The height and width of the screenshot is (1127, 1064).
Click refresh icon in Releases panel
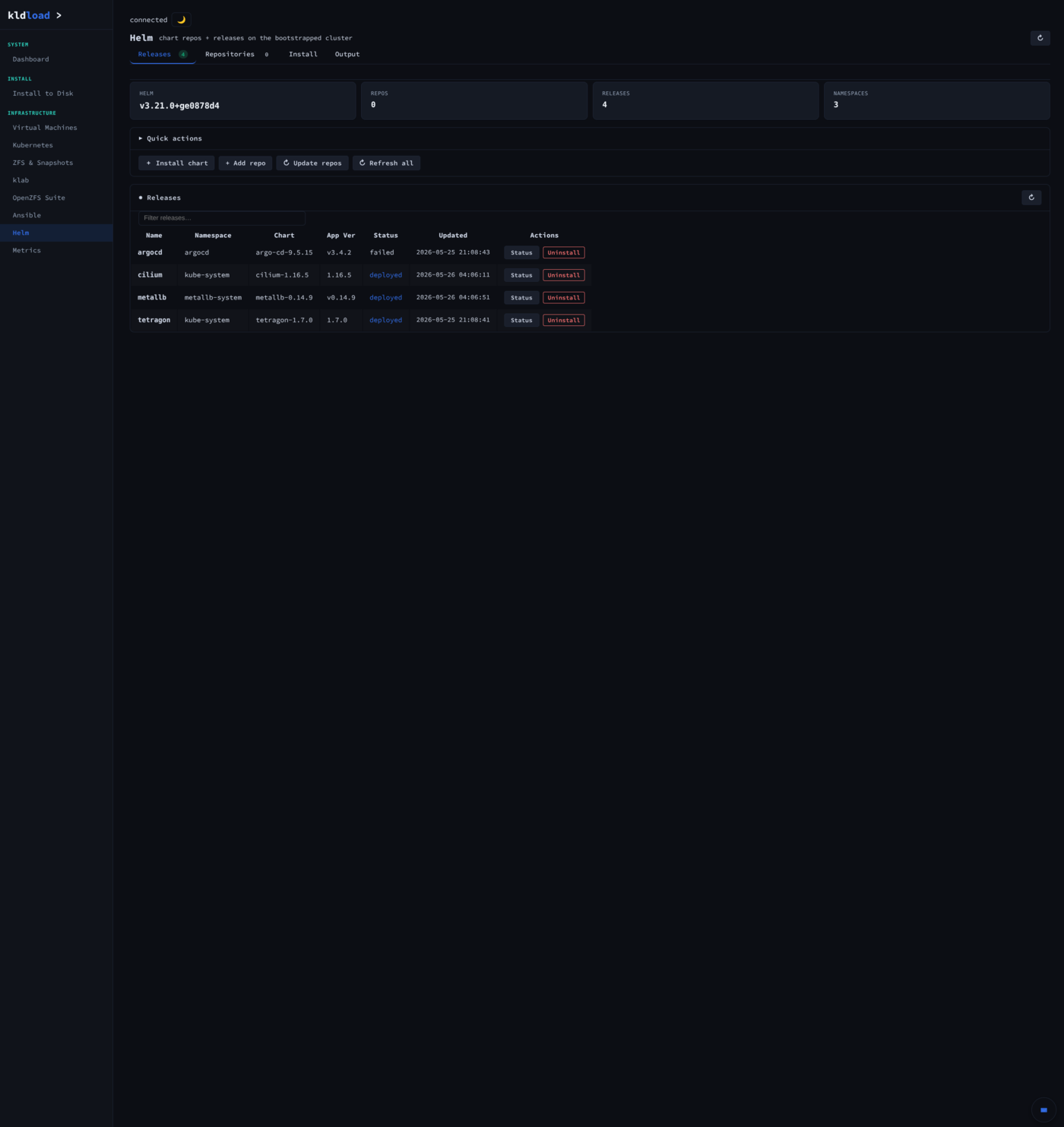point(1031,198)
